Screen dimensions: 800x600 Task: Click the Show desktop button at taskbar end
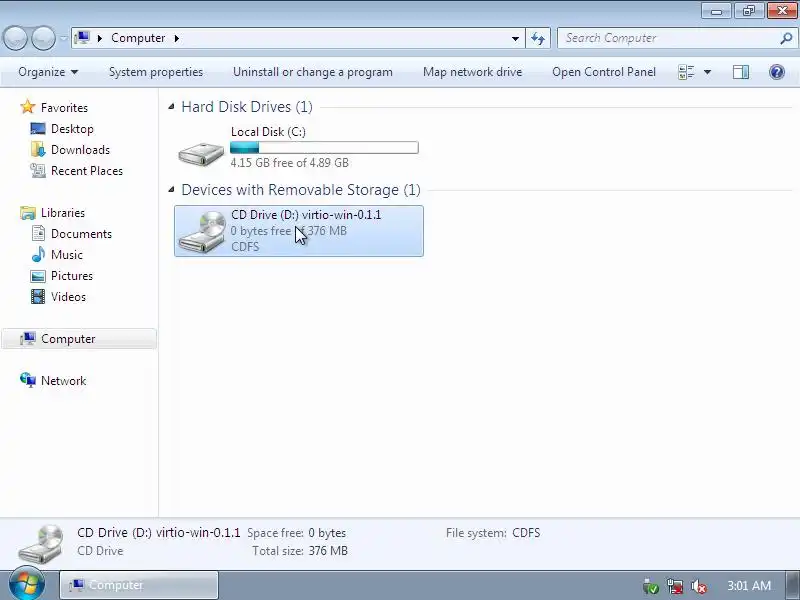point(793,585)
